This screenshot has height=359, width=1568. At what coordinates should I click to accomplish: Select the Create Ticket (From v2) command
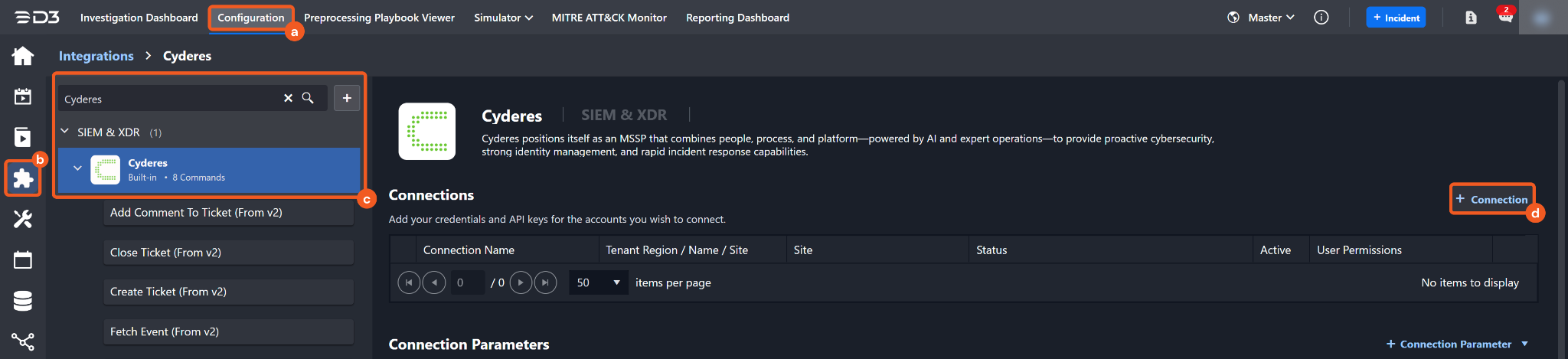[228, 292]
